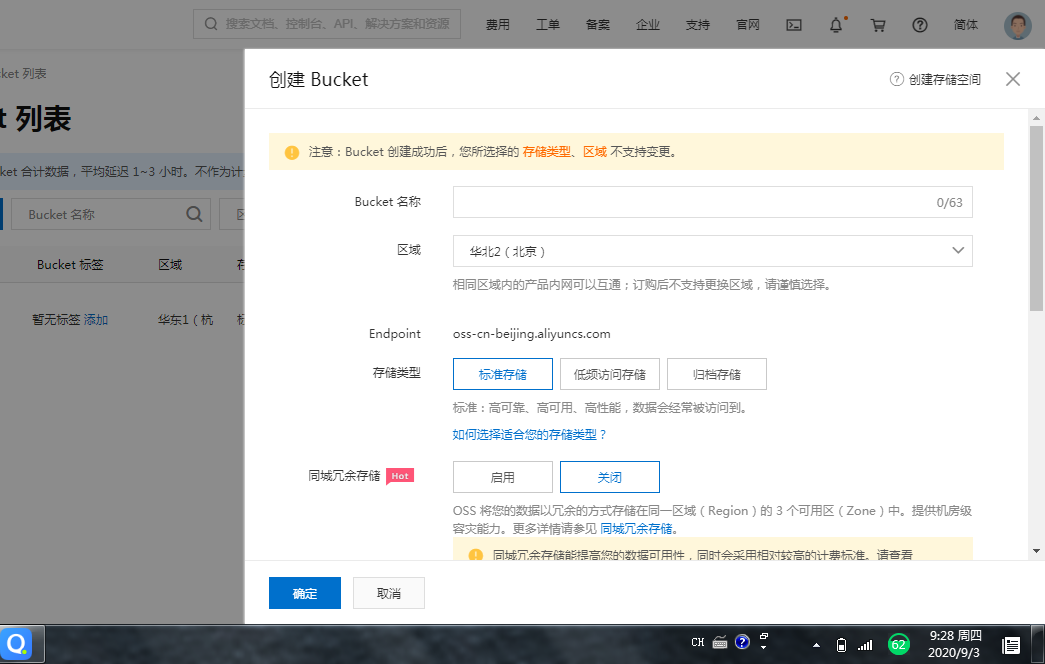Show hidden tray icons arrow
This screenshot has width=1045, height=664.
coord(816,645)
